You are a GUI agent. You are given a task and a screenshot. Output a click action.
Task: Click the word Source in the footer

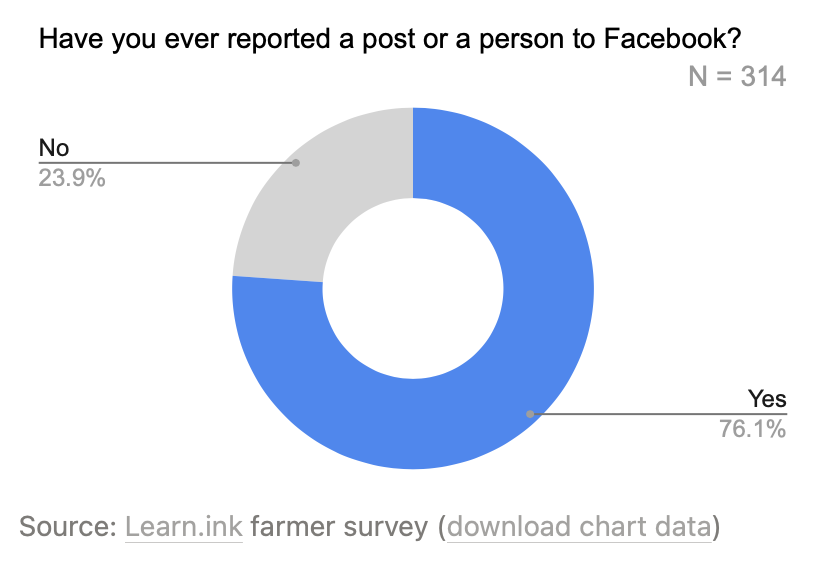pyautogui.click(x=63, y=527)
